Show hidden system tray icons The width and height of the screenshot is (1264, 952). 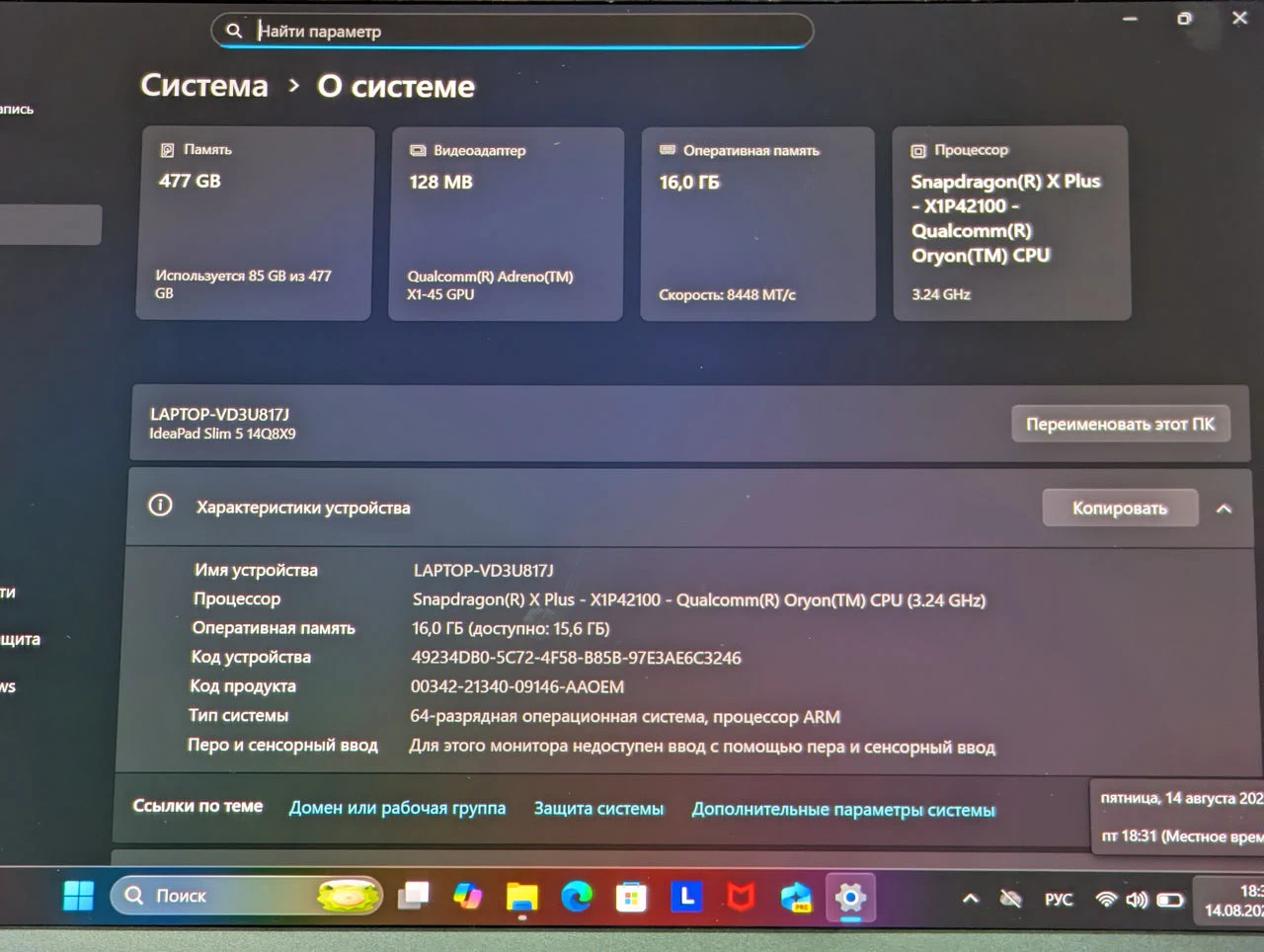click(971, 899)
